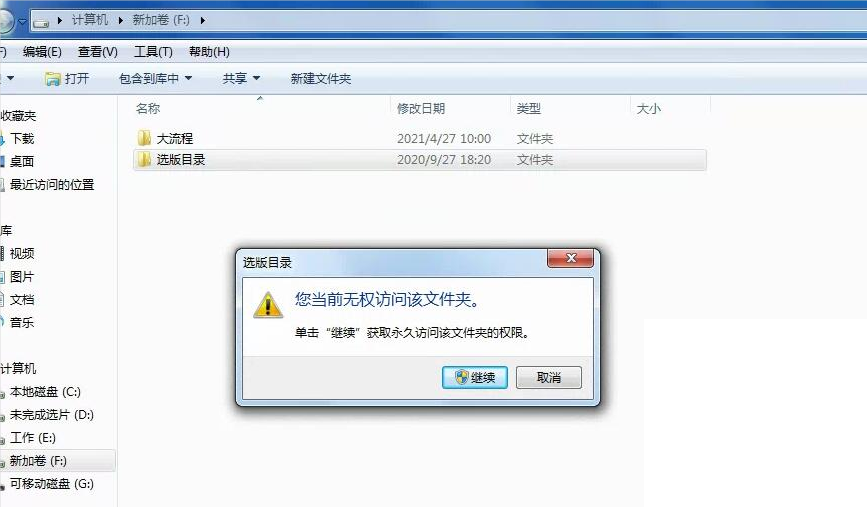Click the 继续 button with shield icon
Screen dimensions: 867x507
click(474, 378)
